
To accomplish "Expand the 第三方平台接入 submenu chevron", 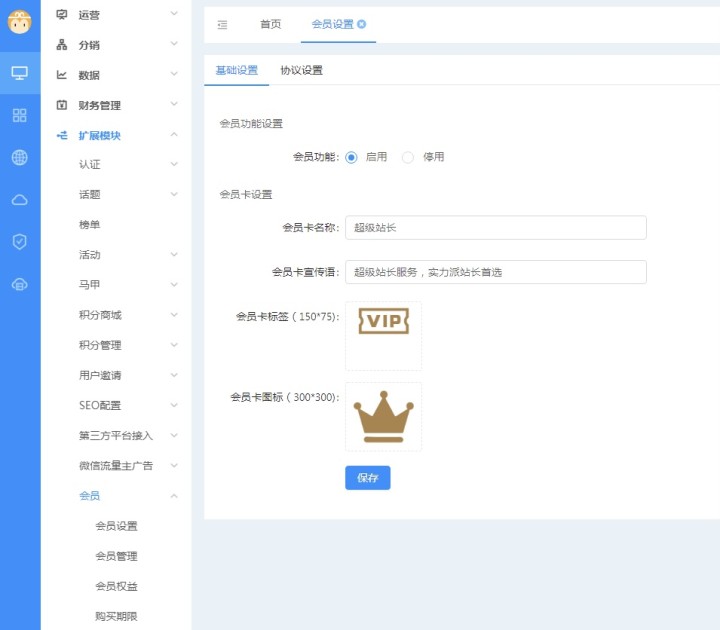I will point(174,435).
